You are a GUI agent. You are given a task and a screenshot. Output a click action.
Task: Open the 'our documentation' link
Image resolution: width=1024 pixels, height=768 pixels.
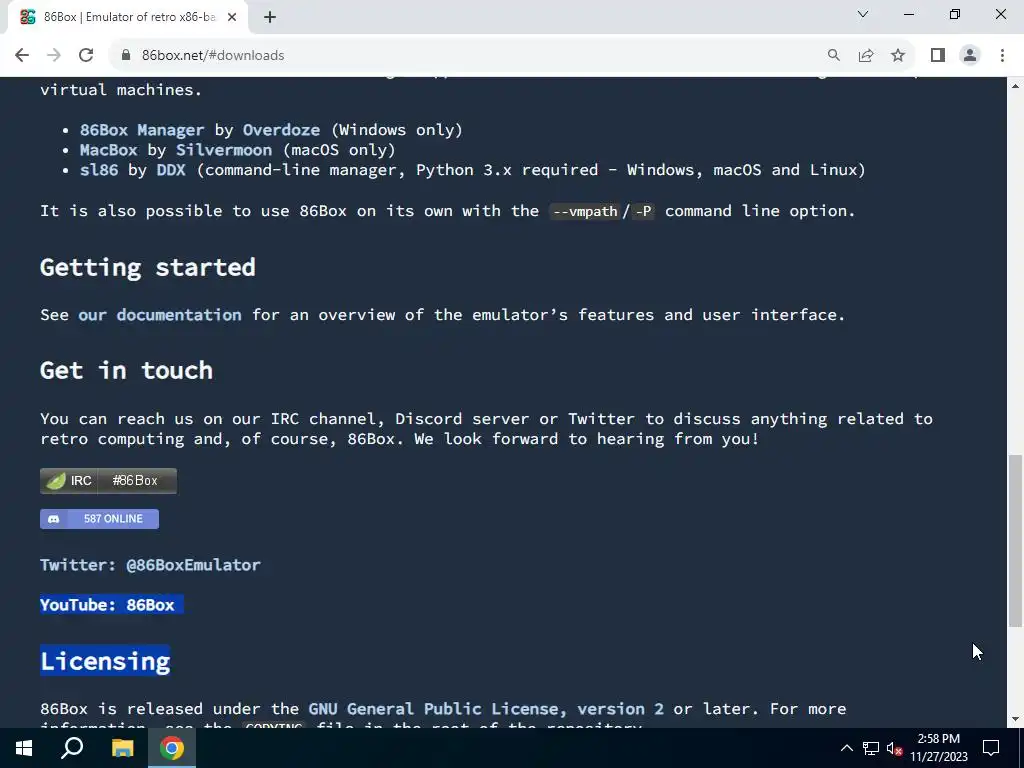pos(160,315)
